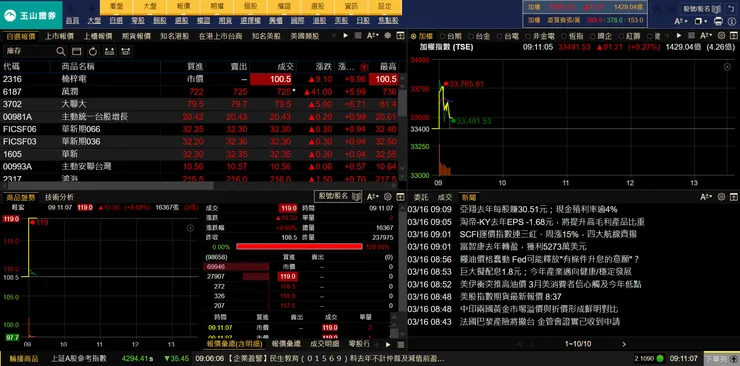740x366 pixels.
Task: Click 股號/股名 button in top right
Action: point(703,8)
